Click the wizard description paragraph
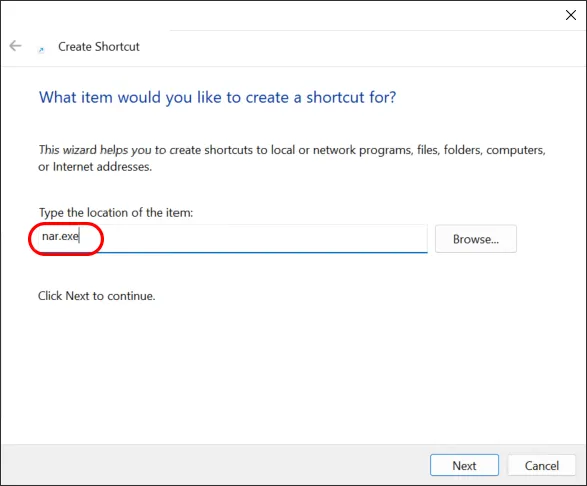The width and height of the screenshot is (587, 486). pyautogui.click(x=292, y=158)
